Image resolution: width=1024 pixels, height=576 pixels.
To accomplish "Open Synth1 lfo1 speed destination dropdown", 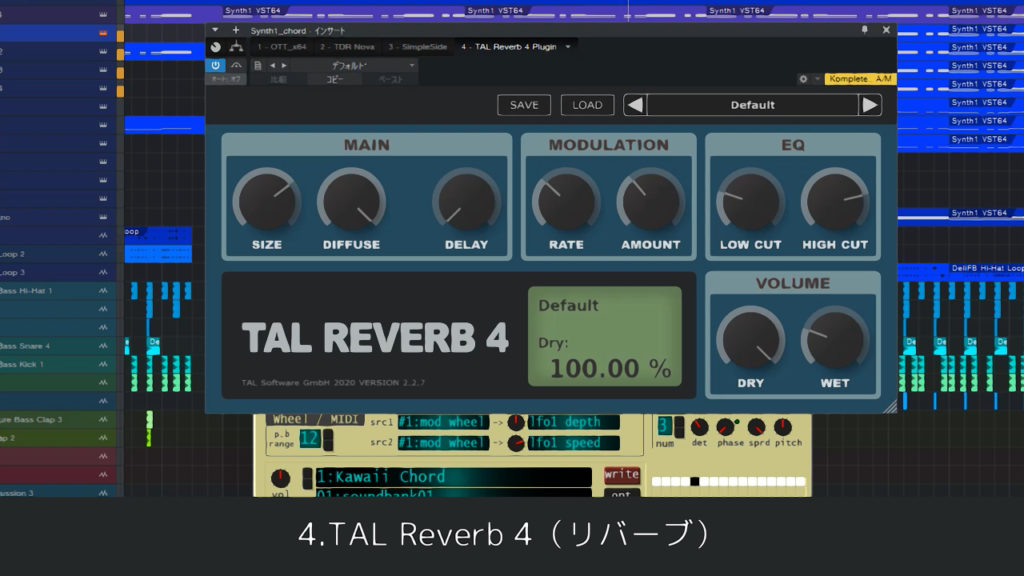I will coord(573,443).
